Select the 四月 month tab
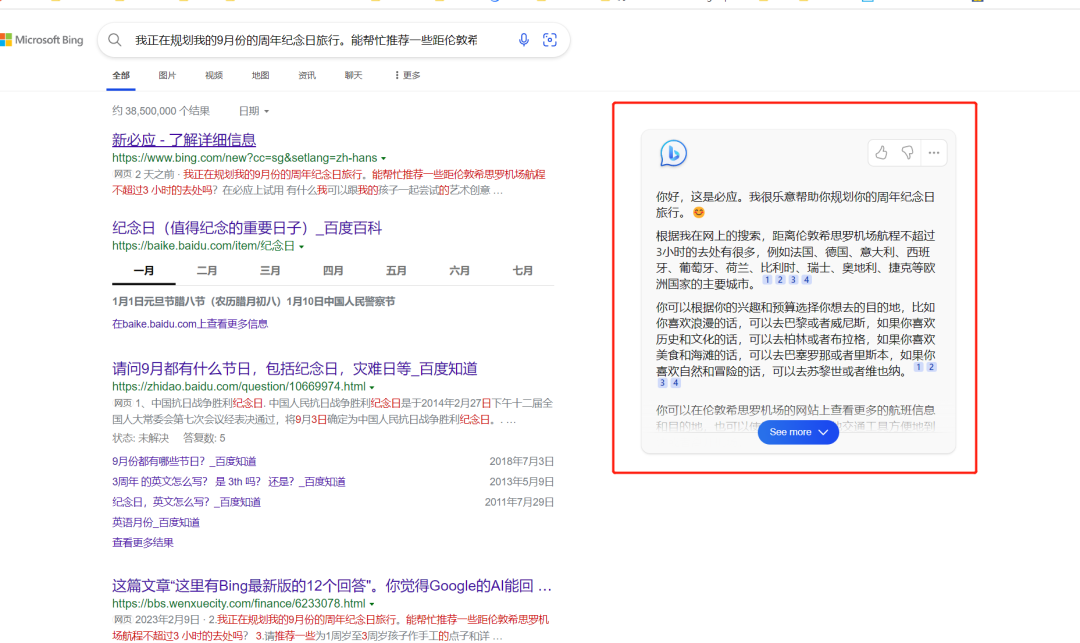The image size is (1080, 643). click(x=333, y=271)
